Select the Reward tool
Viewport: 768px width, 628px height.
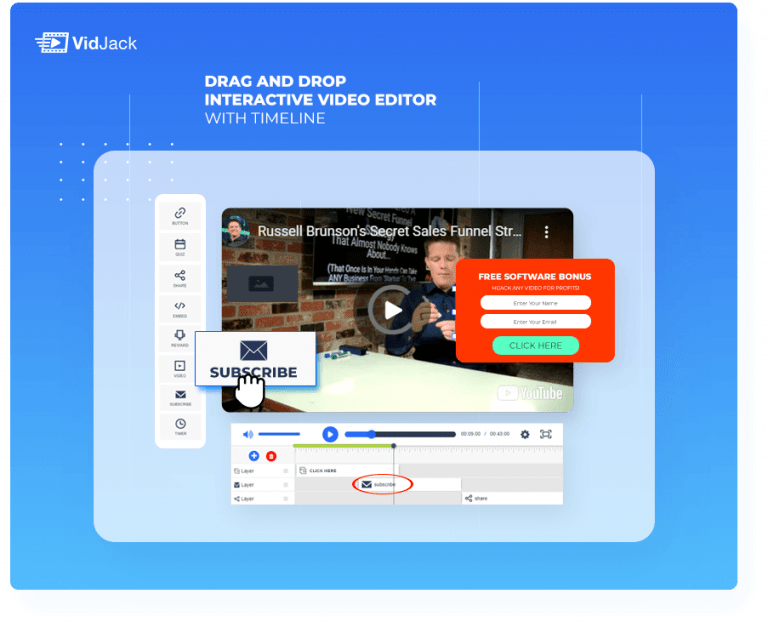[x=180, y=338]
